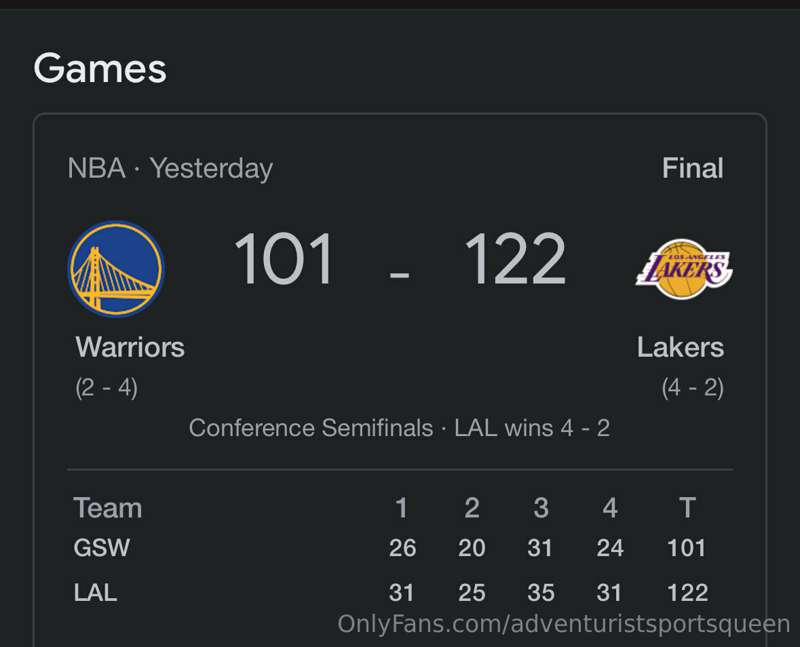Screen dimensions: 800x647
Task: Click the Team column header
Action: (108, 508)
